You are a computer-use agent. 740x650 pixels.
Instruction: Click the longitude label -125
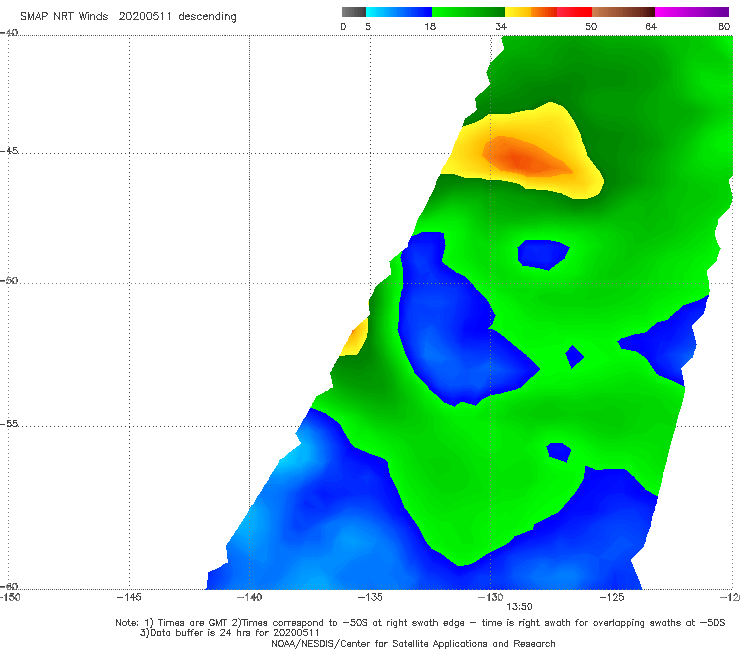click(x=612, y=597)
